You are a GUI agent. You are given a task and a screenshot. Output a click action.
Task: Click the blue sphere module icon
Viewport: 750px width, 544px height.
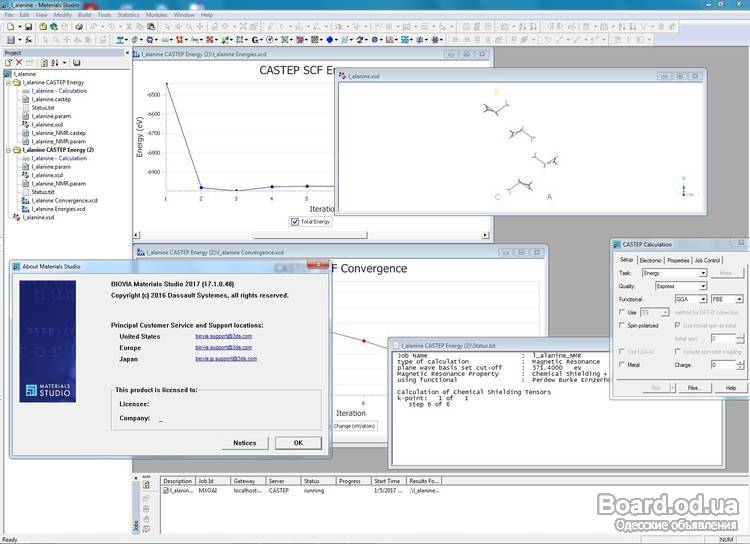point(330,40)
